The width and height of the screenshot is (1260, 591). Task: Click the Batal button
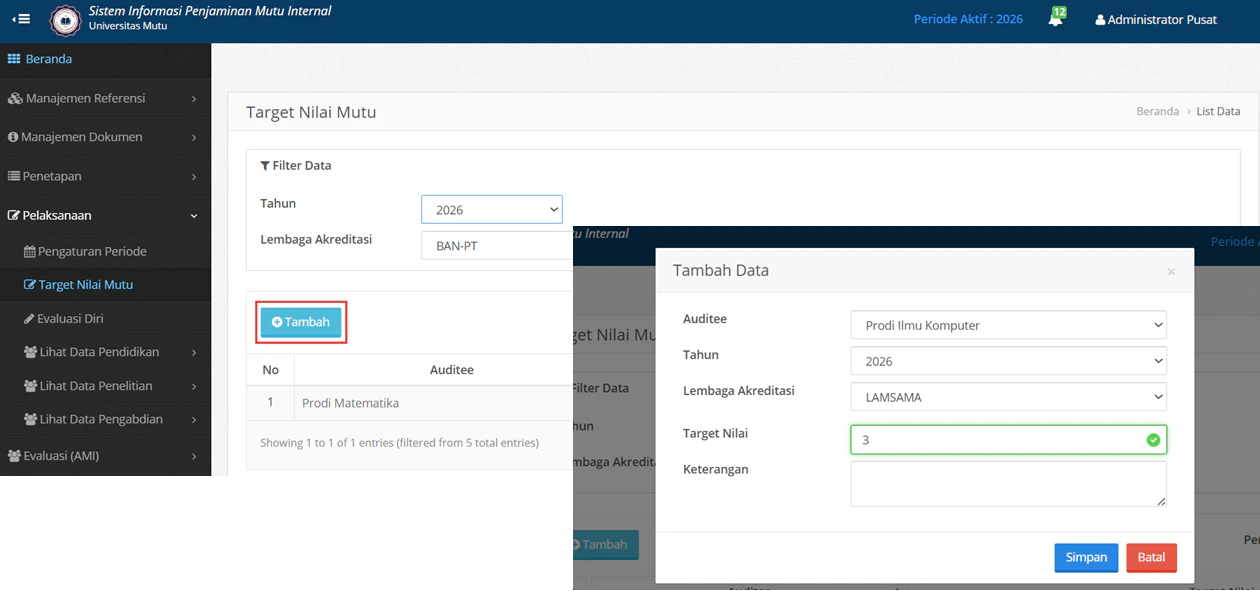tap(1151, 558)
